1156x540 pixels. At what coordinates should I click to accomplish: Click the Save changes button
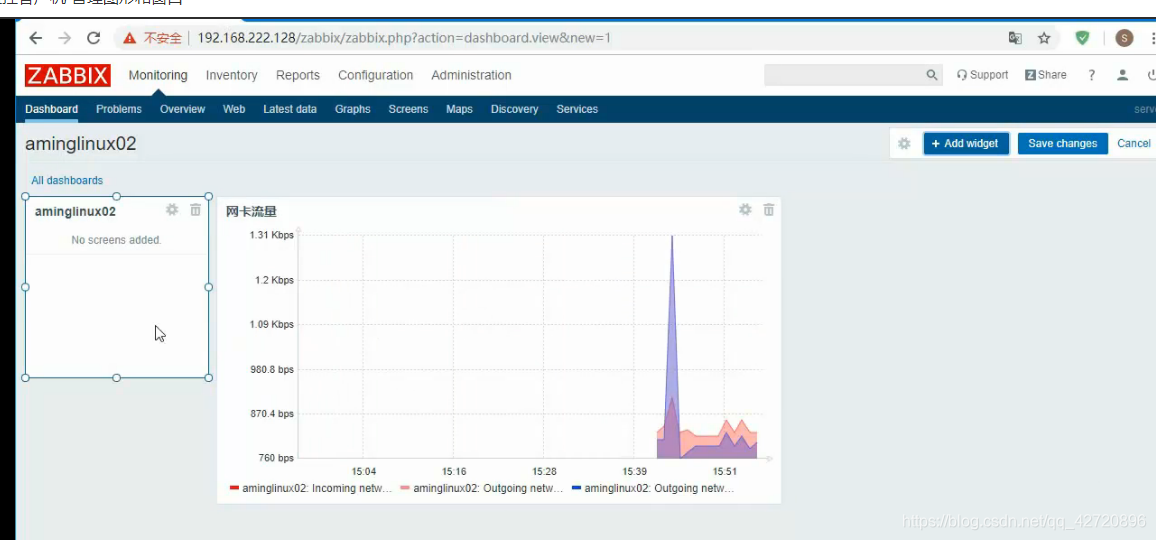point(1062,144)
